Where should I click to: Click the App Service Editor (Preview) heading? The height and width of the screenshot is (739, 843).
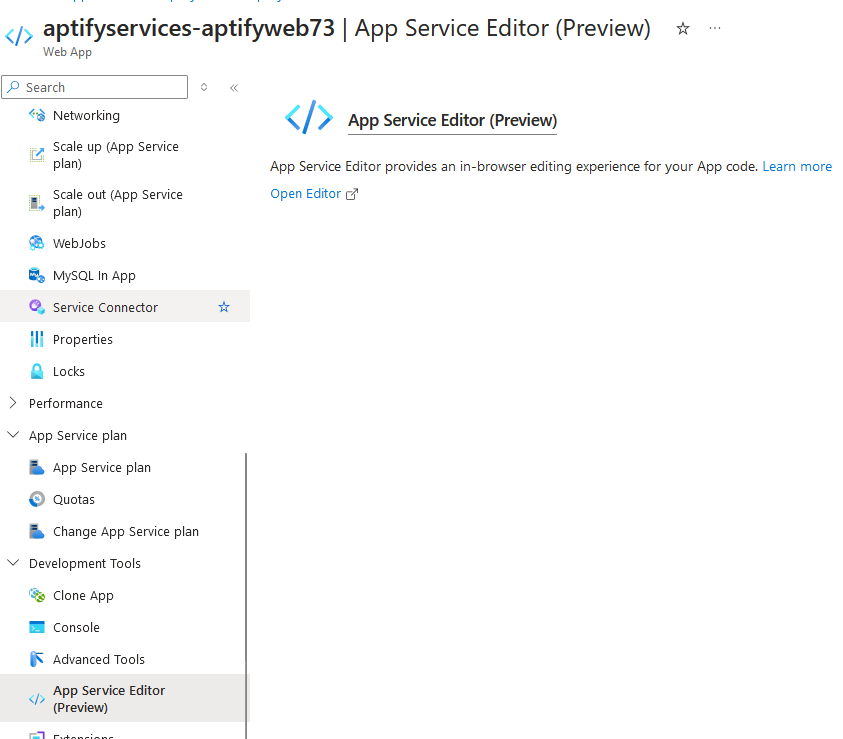[453, 120]
